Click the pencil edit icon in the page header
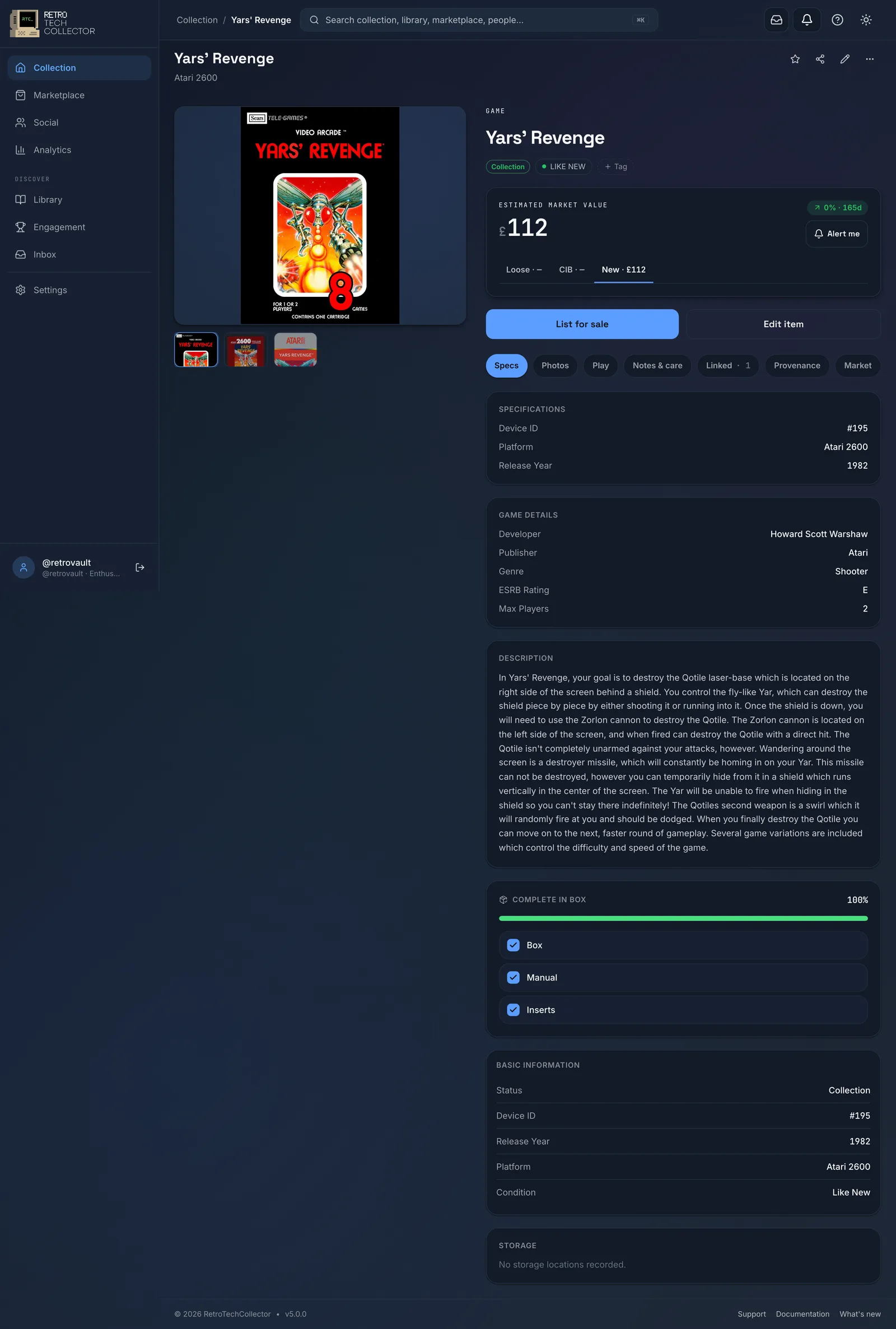This screenshot has height=1329, width=896. [844, 59]
